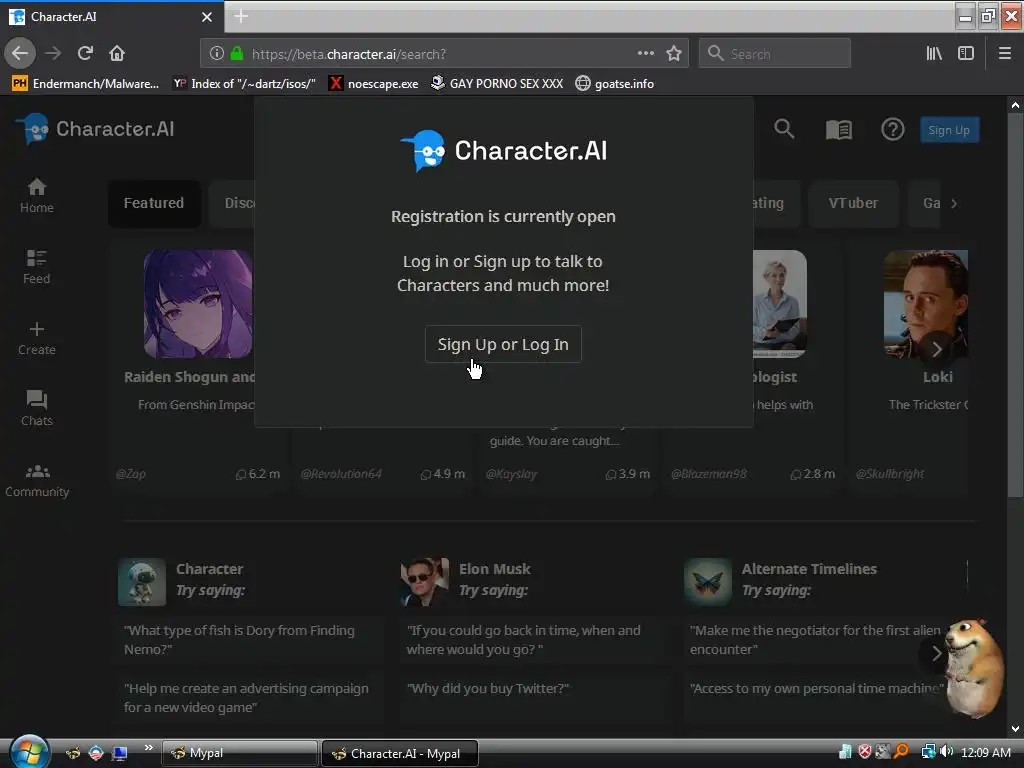Click the browser Search input field
The width and height of the screenshot is (1024, 768).
(x=775, y=54)
